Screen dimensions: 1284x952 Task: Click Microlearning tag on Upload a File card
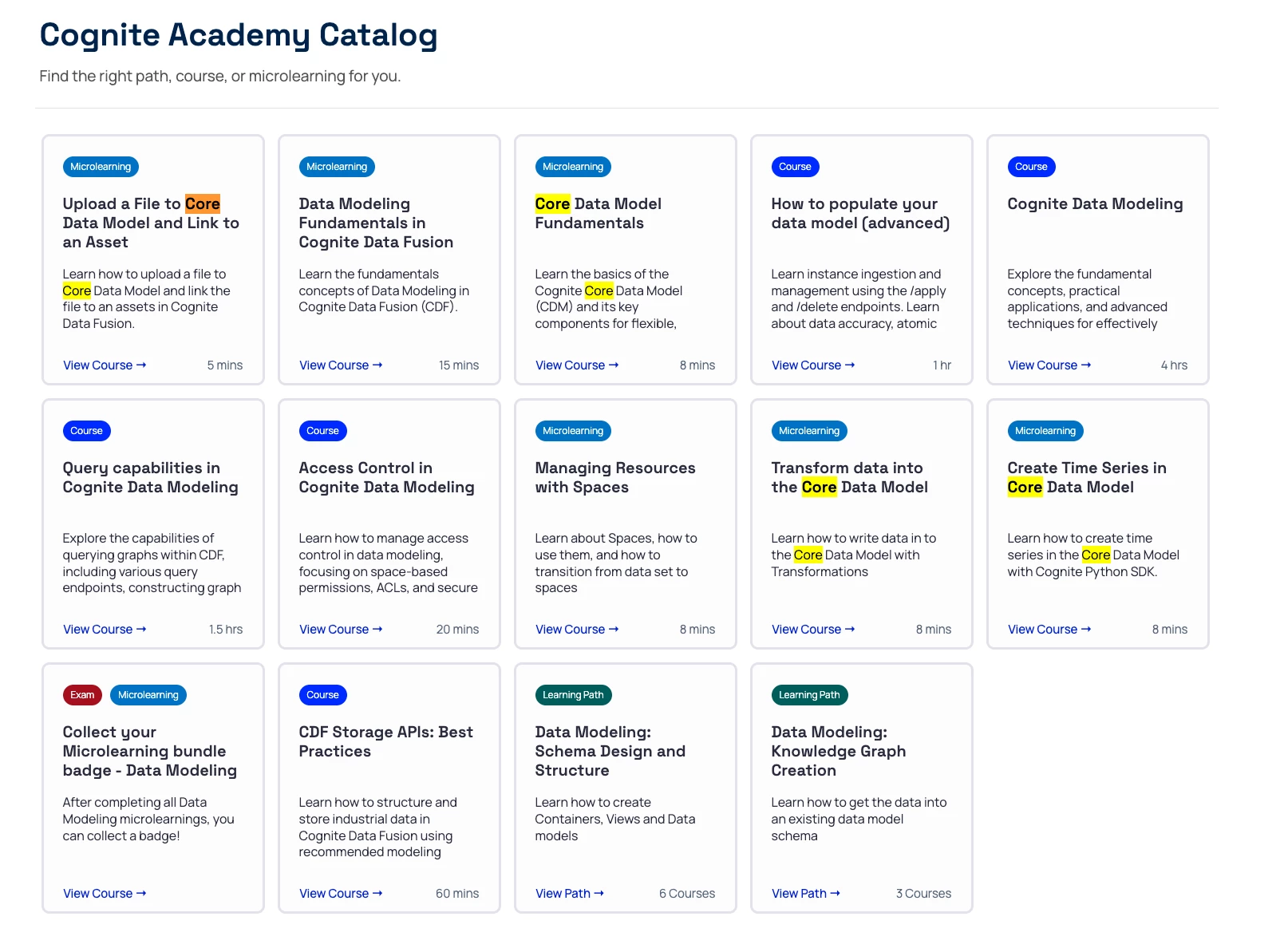pos(101,167)
